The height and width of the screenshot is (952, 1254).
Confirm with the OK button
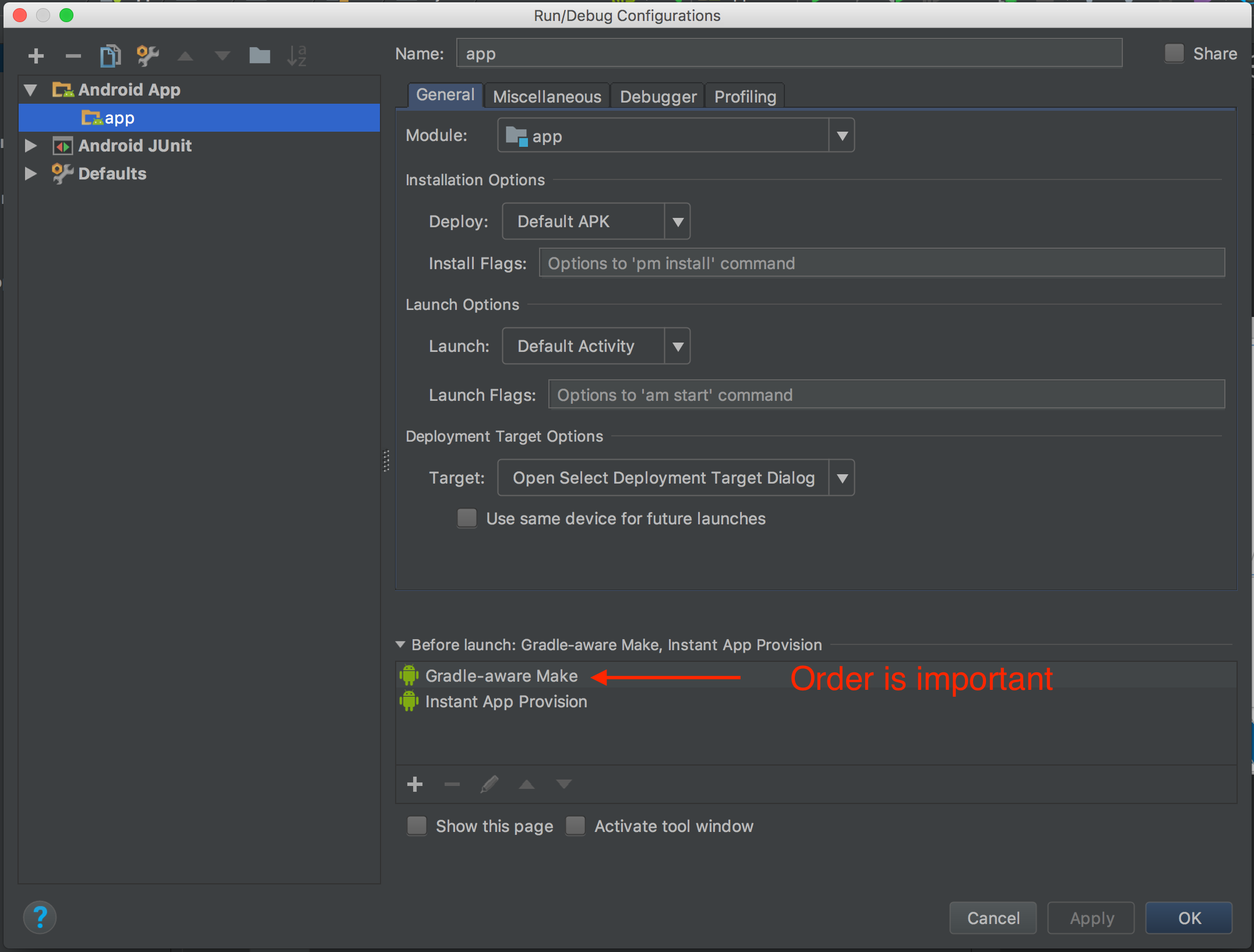coord(1189,918)
